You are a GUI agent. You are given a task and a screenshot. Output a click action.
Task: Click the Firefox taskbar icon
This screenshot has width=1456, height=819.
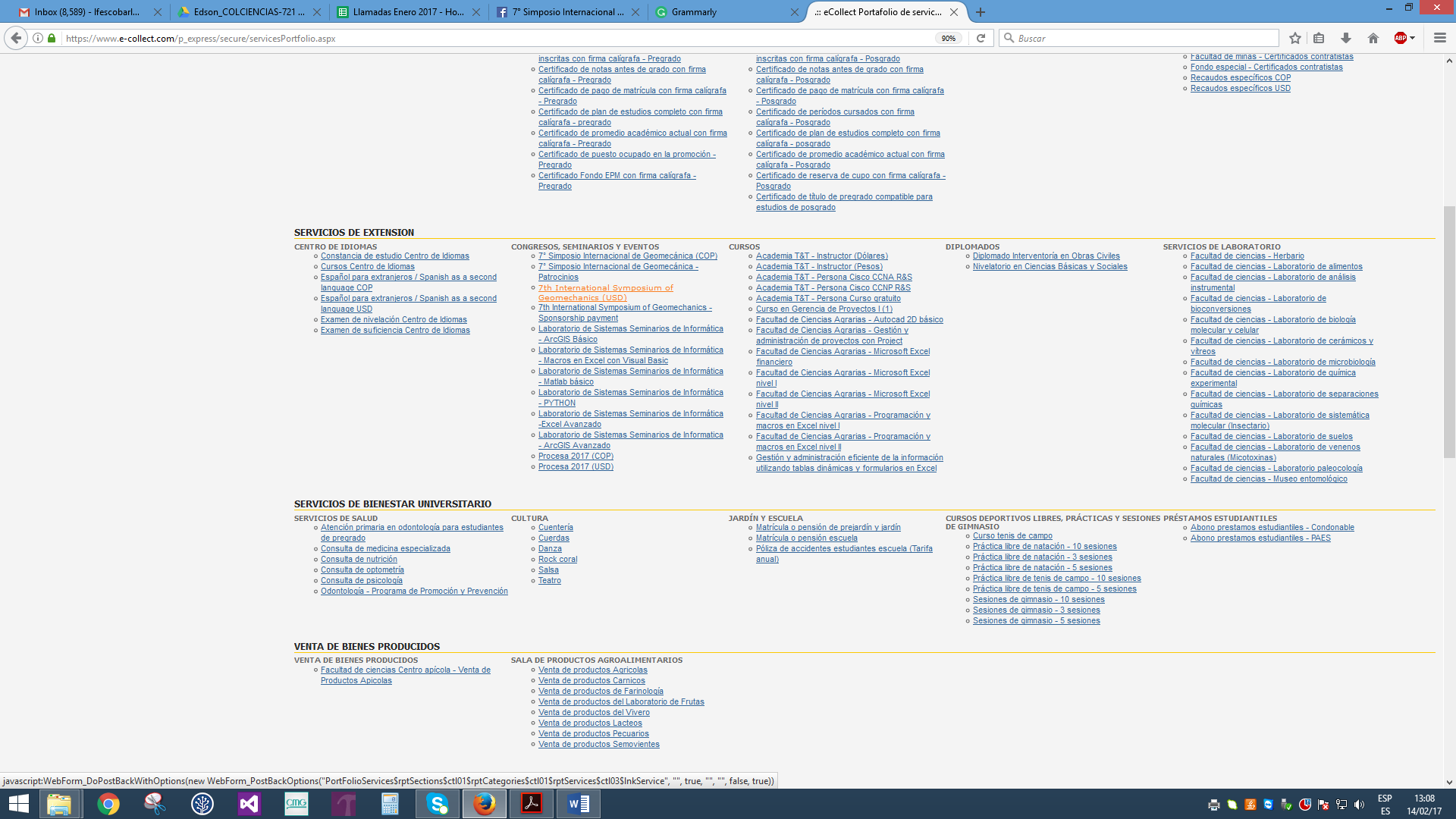(485, 804)
